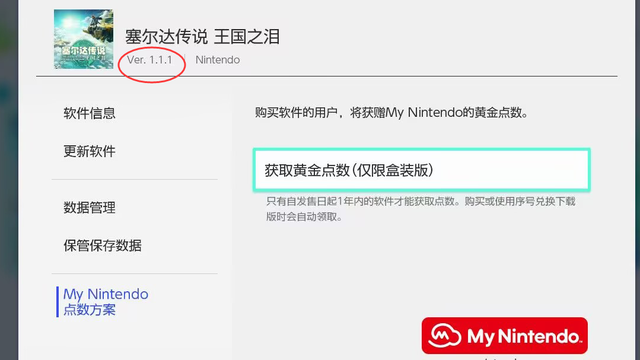Click the Zelda game cover thumbnail
The image size is (640, 360).
pos(84,39)
